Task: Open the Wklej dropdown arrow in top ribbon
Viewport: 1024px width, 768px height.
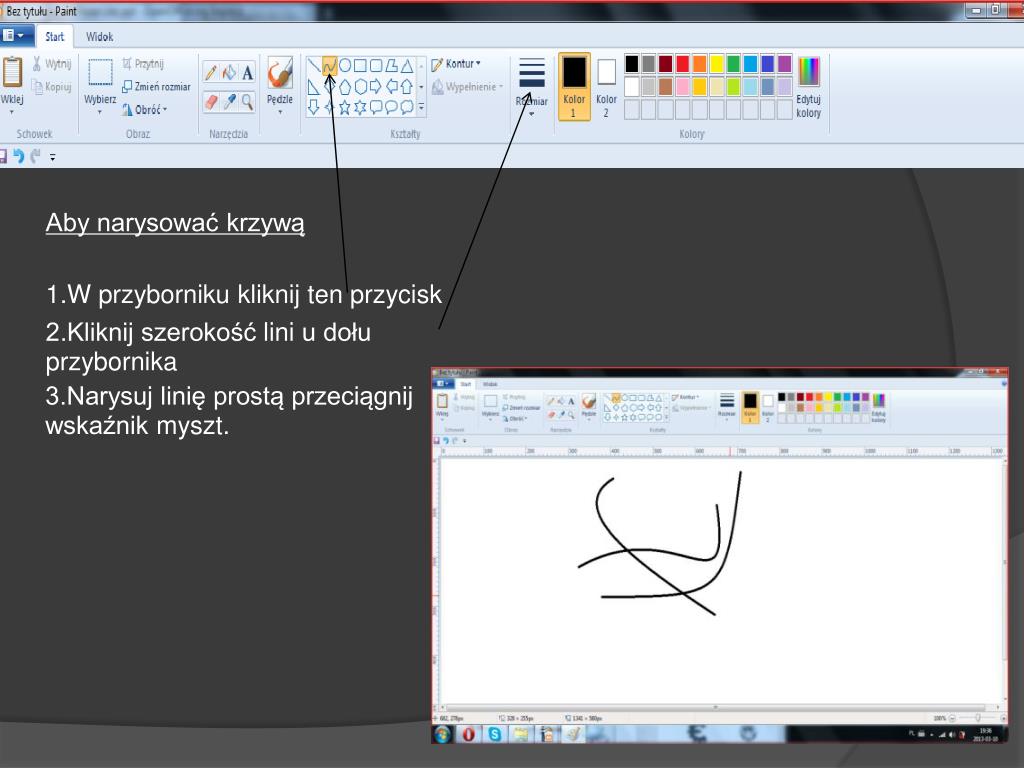Action: [x=12, y=112]
